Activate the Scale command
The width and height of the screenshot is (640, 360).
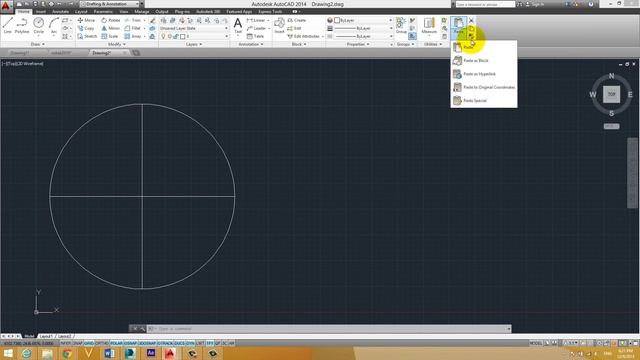[110, 36]
